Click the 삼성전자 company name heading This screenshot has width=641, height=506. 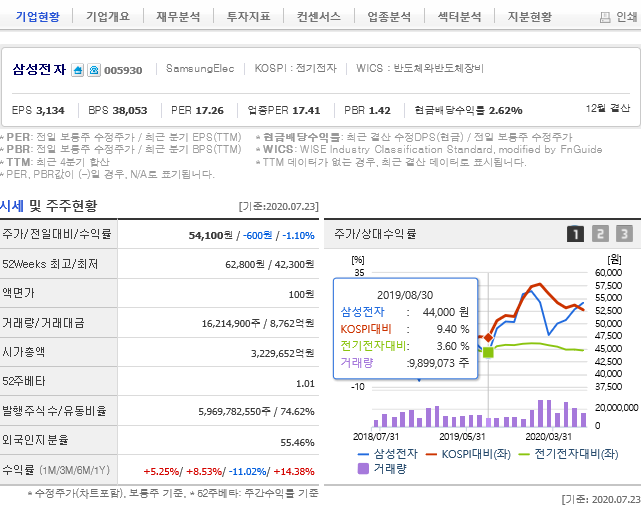coord(39,69)
